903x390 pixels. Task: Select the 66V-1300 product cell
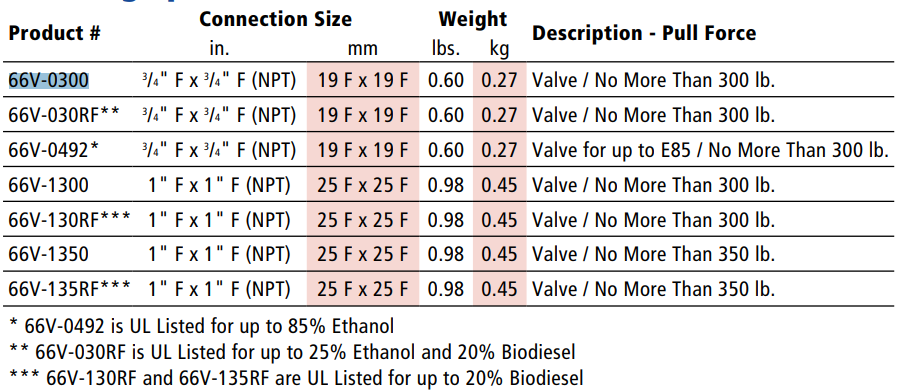(48, 185)
